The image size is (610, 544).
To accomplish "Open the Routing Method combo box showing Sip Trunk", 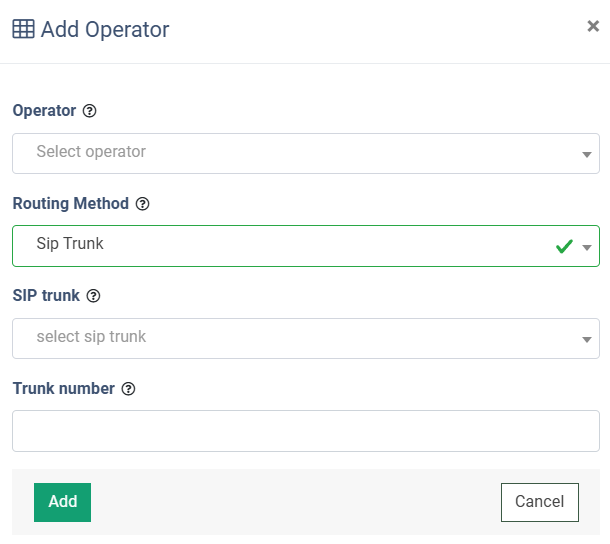I will pyautogui.click(x=280, y=245).
